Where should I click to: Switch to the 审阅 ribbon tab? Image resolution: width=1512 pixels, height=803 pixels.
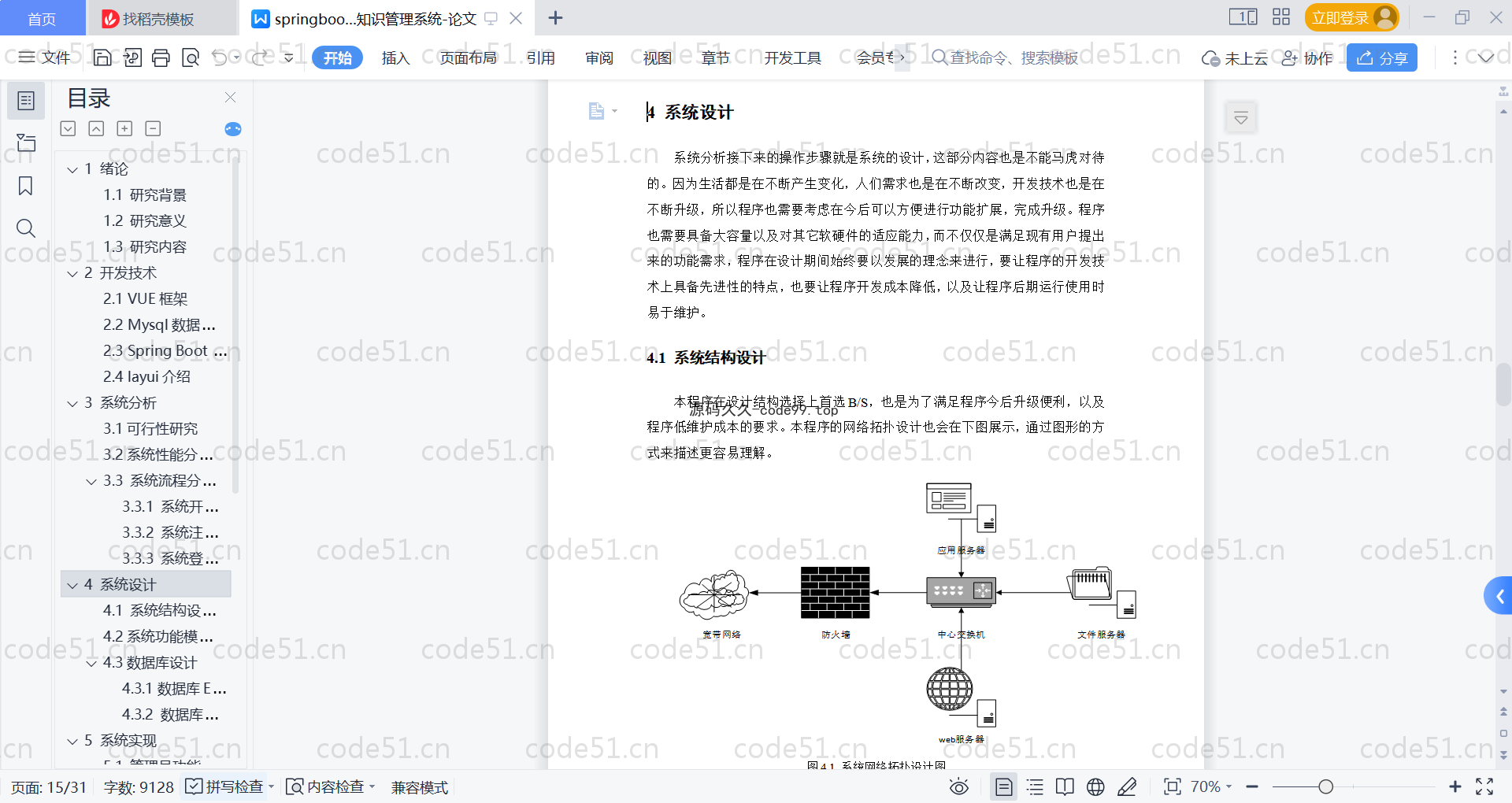(x=599, y=57)
